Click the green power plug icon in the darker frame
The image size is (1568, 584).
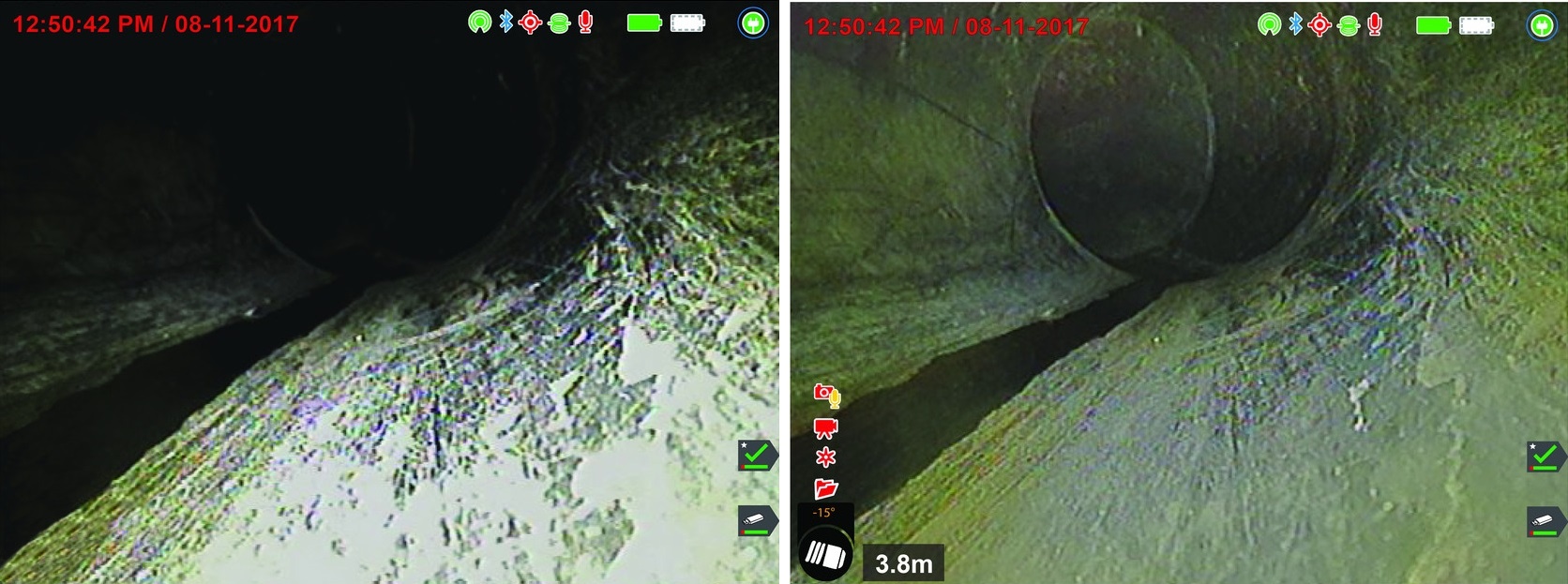(x=753, y=23)
